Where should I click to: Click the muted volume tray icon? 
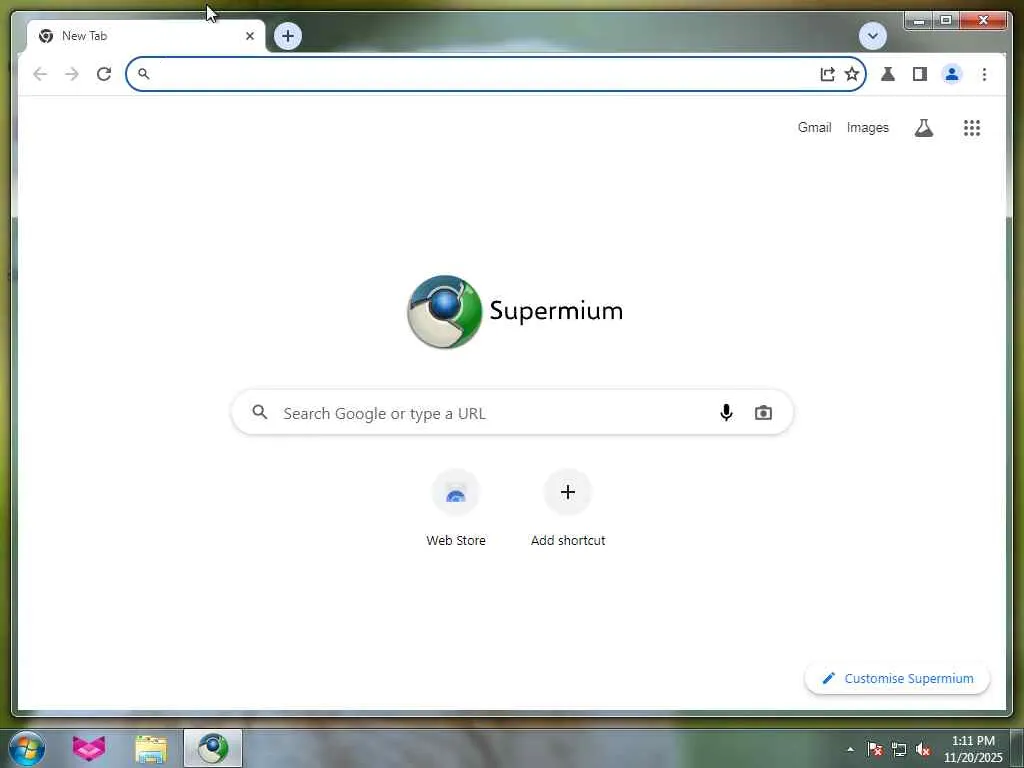(922, 749)
